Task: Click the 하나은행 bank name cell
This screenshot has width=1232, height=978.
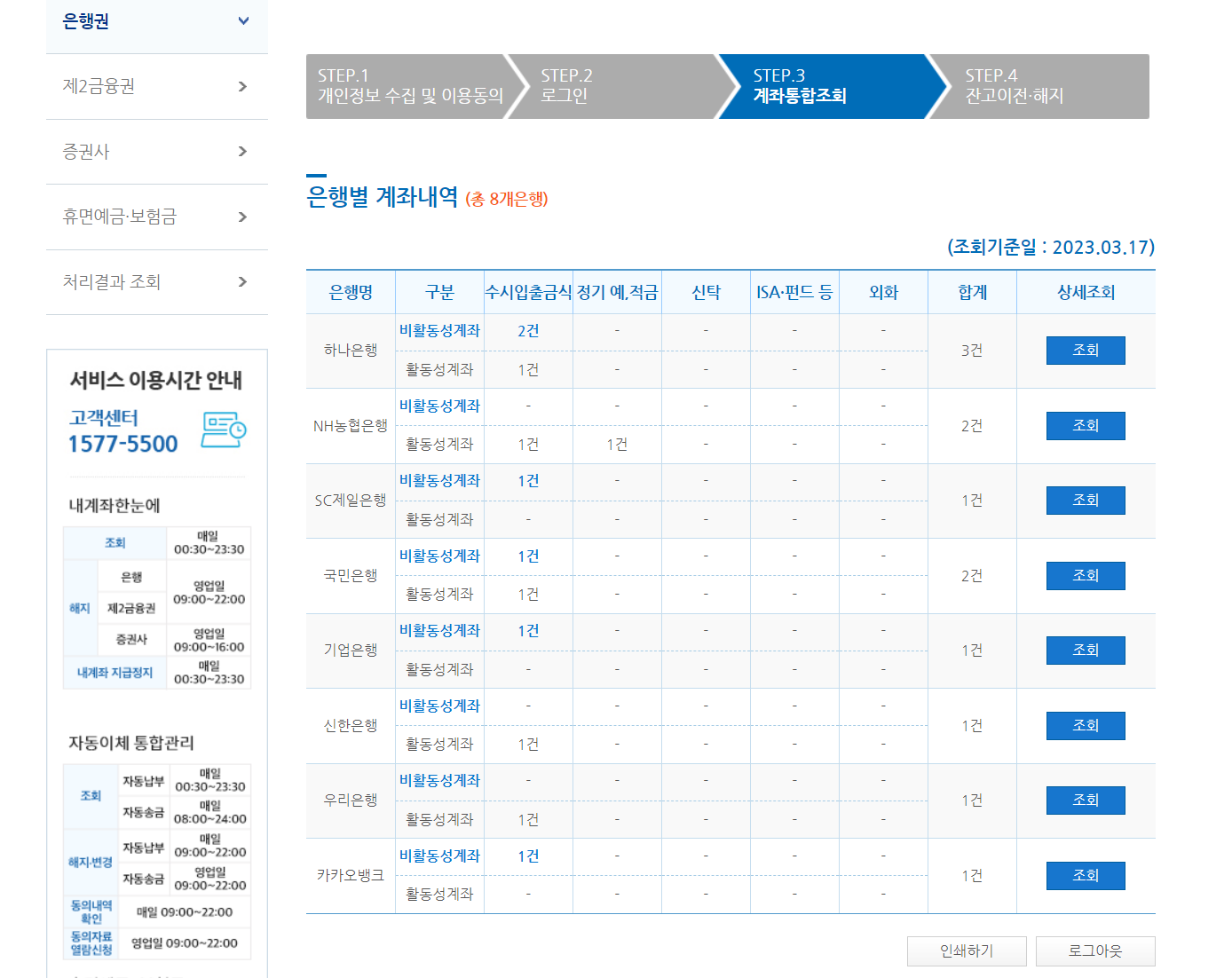Action: [x=351, y=351]
